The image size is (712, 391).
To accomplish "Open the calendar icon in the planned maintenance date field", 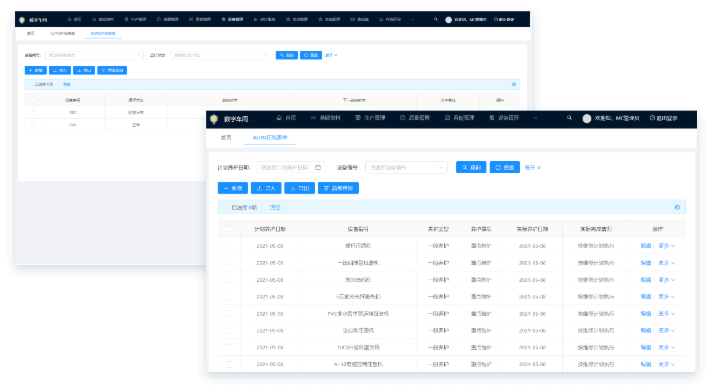I will pos(318,168).
